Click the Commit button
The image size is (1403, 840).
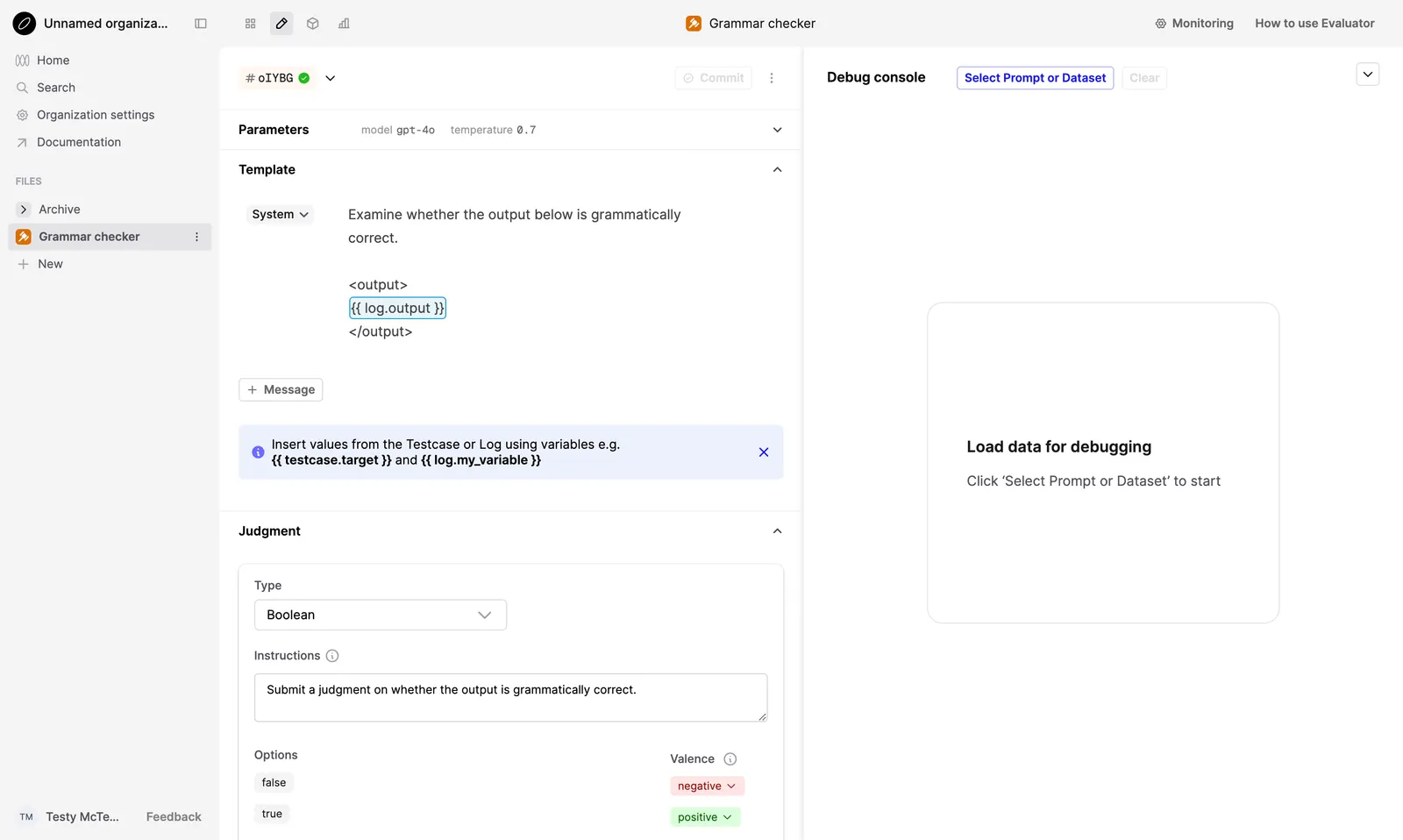(713, 78)
